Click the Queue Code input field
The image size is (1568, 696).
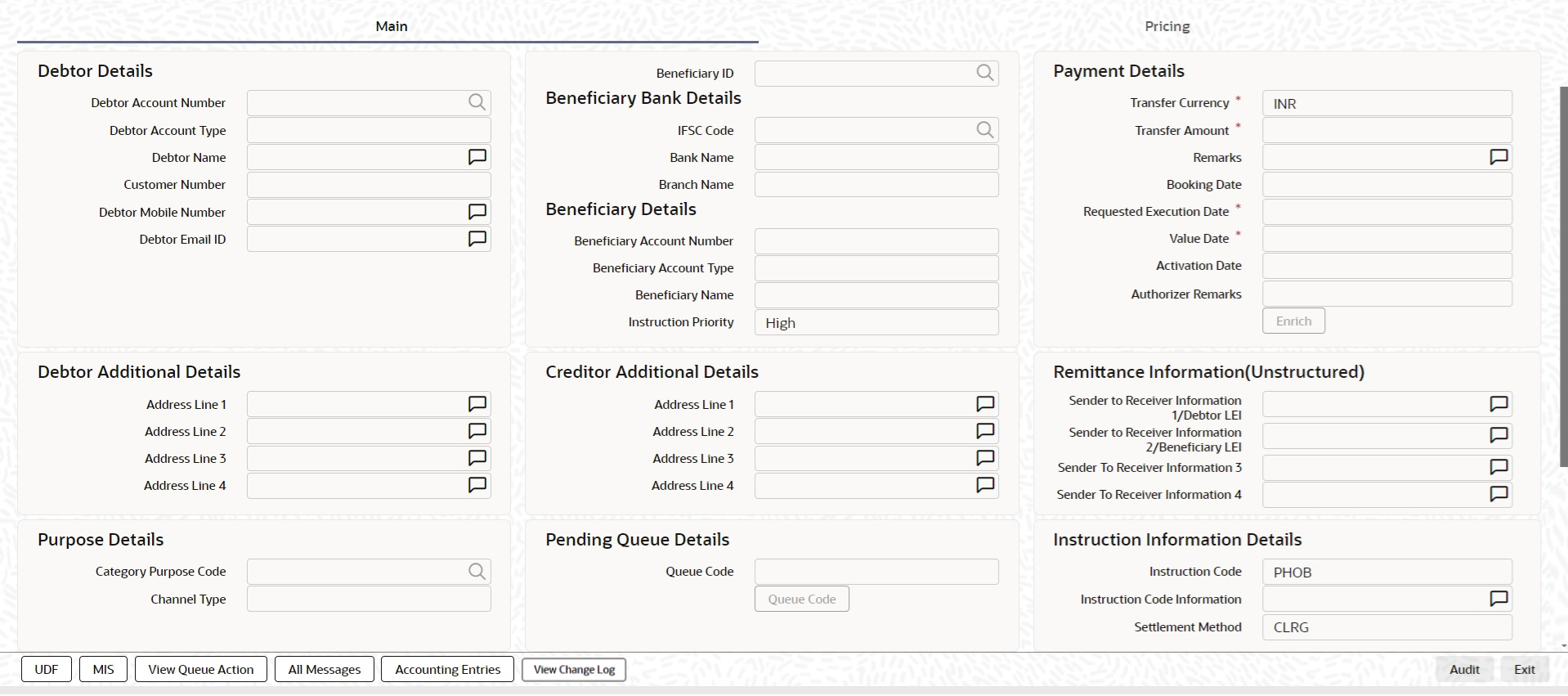point(876,572)
